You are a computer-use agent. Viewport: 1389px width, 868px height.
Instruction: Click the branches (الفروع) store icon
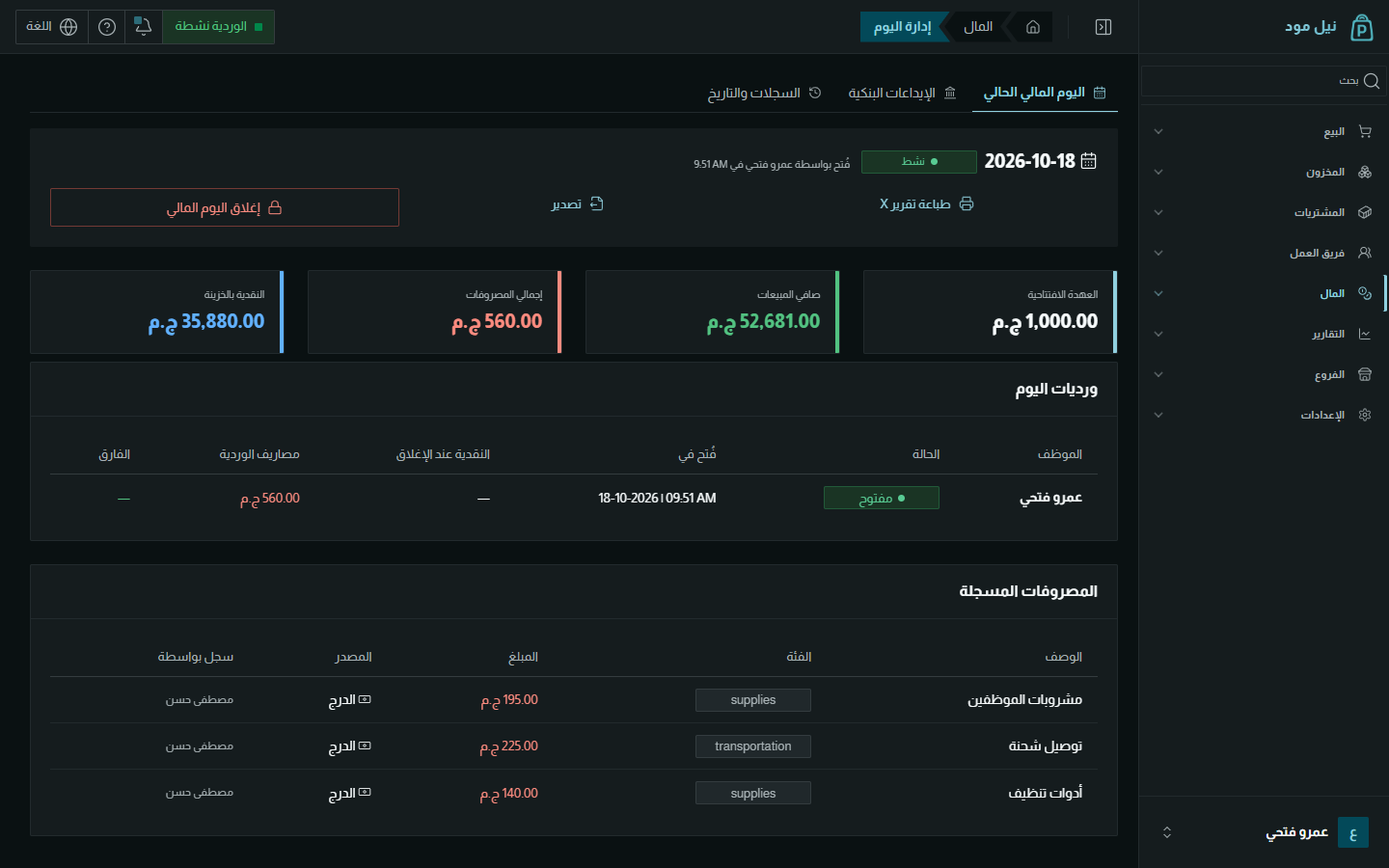pyautogui.click(x=1365, y=374)
